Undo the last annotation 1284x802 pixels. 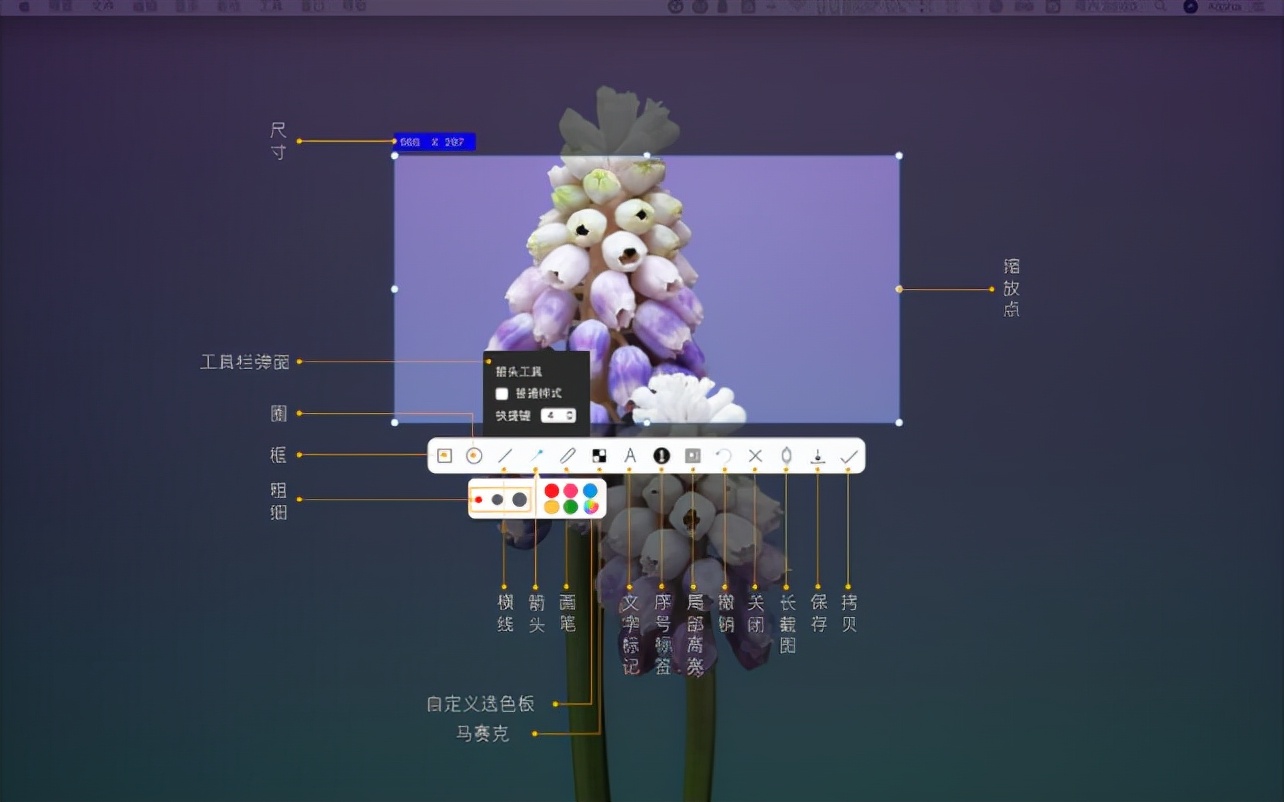click(724, 455)
